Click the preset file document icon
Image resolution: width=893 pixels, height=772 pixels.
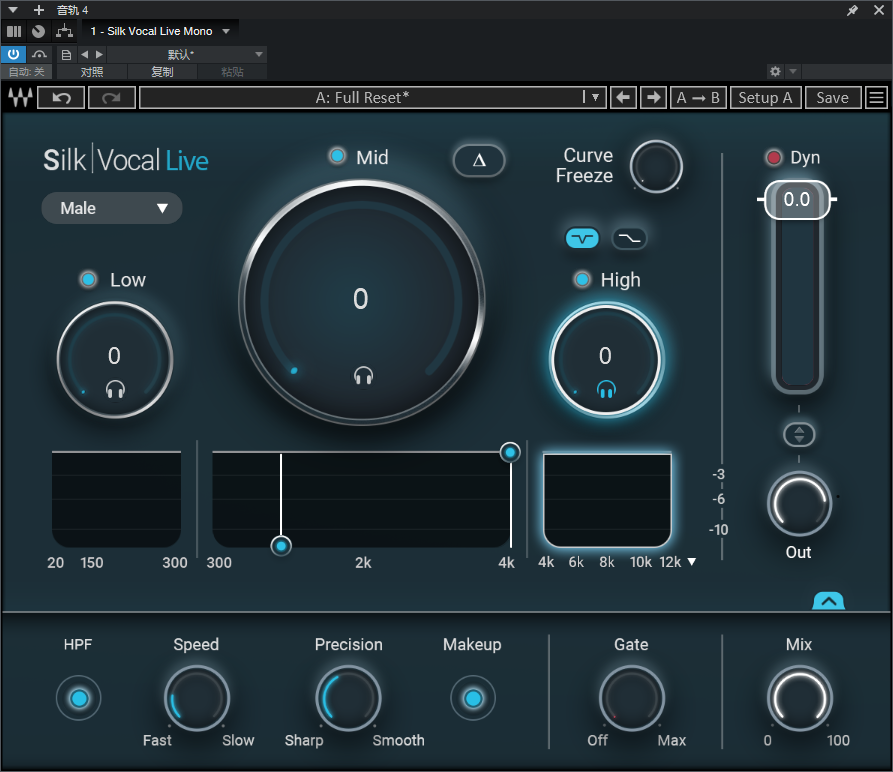pyautogui.click(x=67, y=55)
